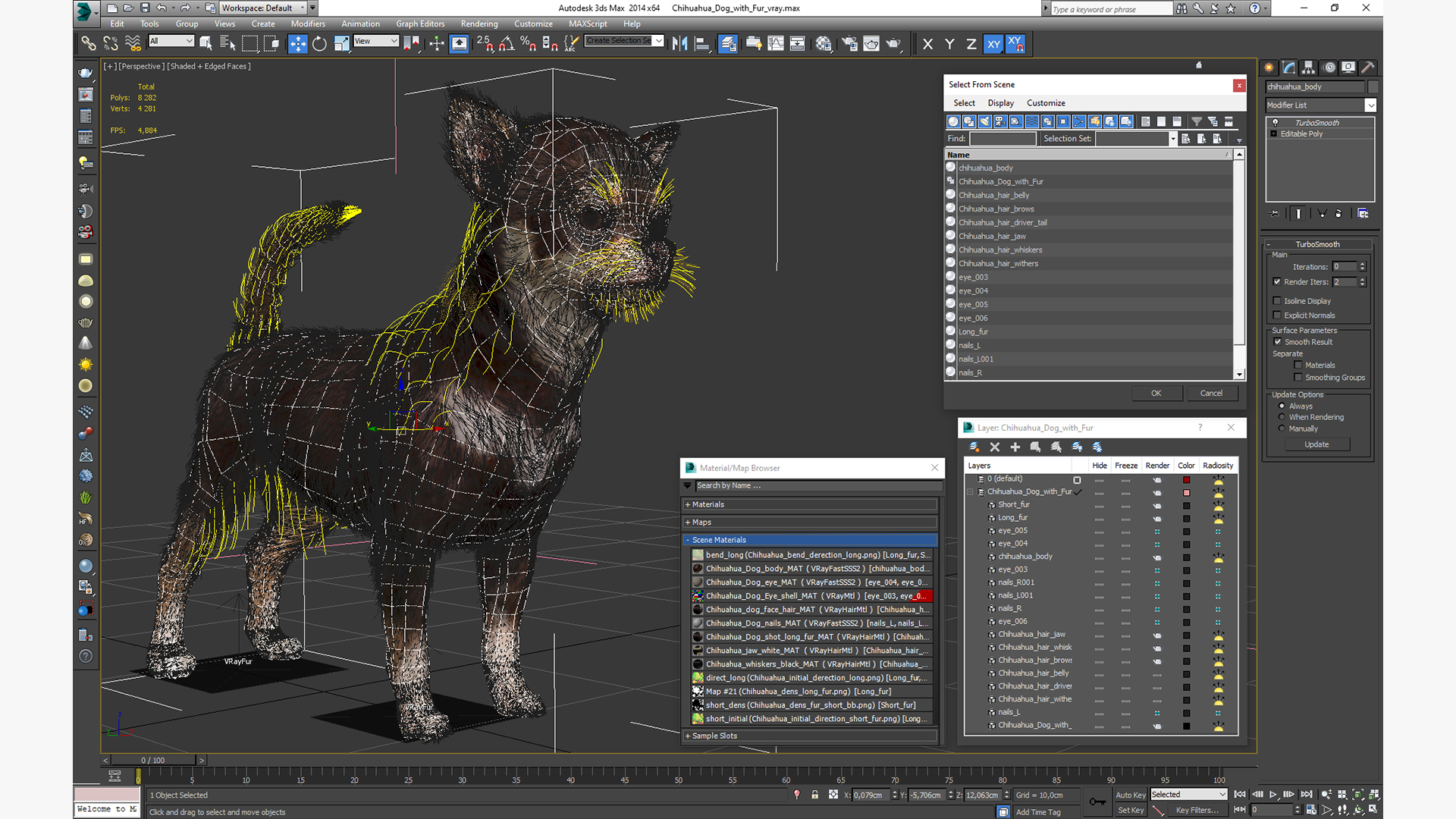The height and width of the screenshot is (819, 1456).
Task: Open the Create command panel tab
Action: [1269, 67]
